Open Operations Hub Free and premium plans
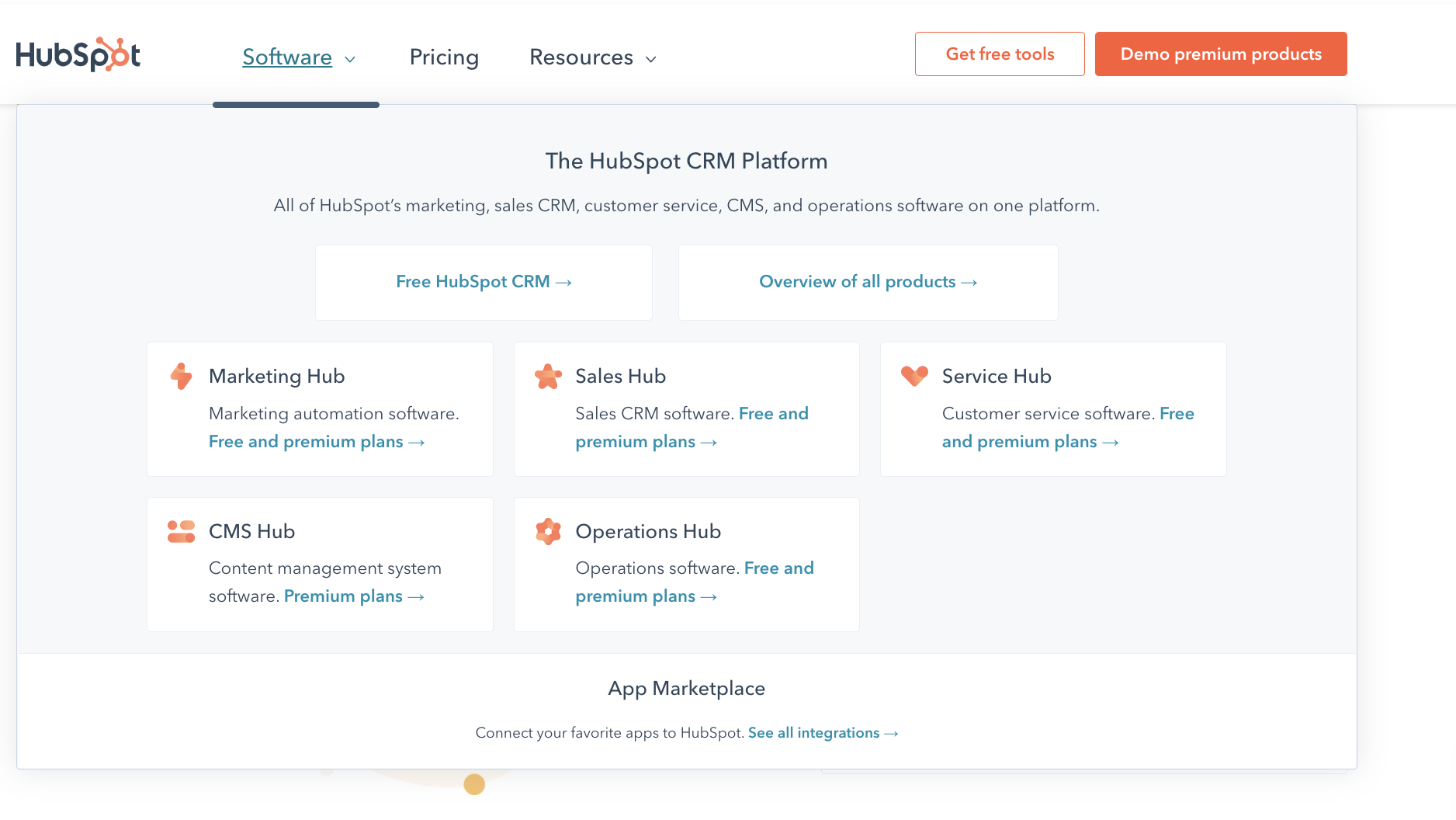This screenshot has width=1456, height=820. [x=646, y=596]
